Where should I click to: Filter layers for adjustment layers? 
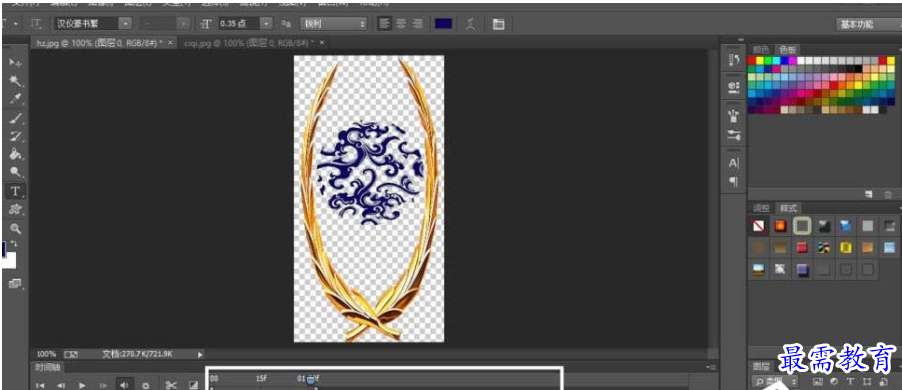pos(834,381)
